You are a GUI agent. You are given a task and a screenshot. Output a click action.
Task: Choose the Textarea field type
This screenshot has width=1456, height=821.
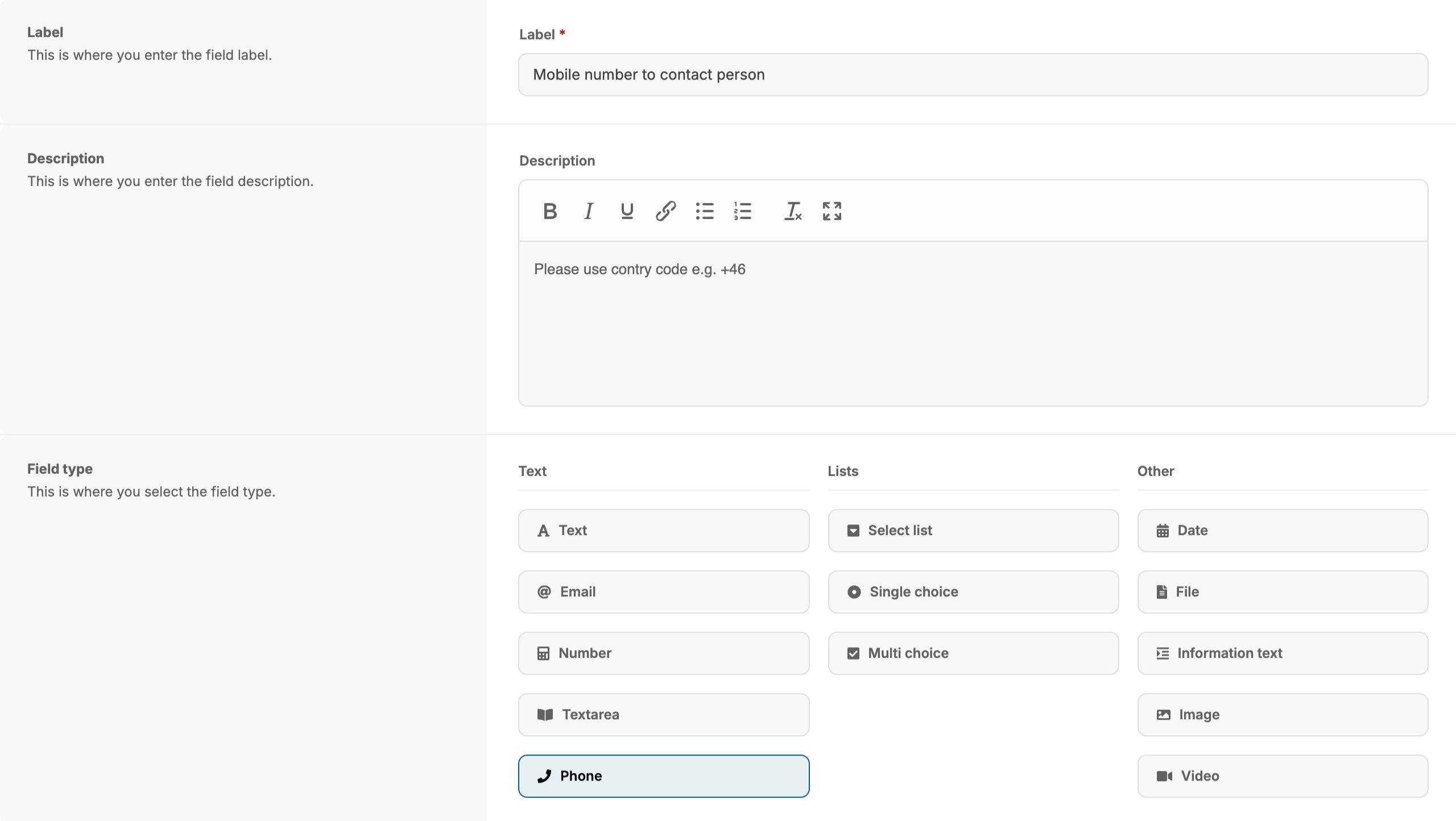663,715
